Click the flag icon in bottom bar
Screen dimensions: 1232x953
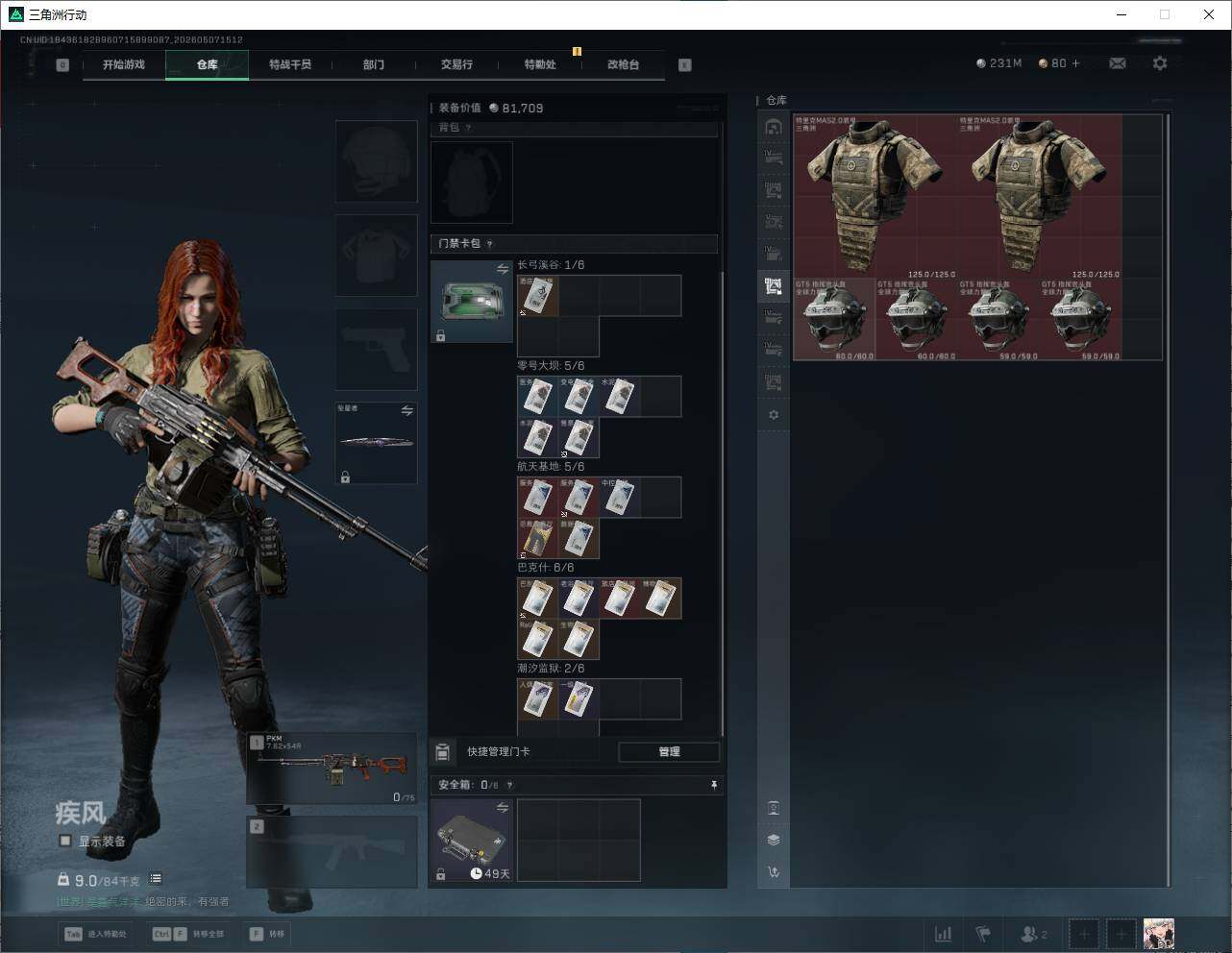[983, 934]
